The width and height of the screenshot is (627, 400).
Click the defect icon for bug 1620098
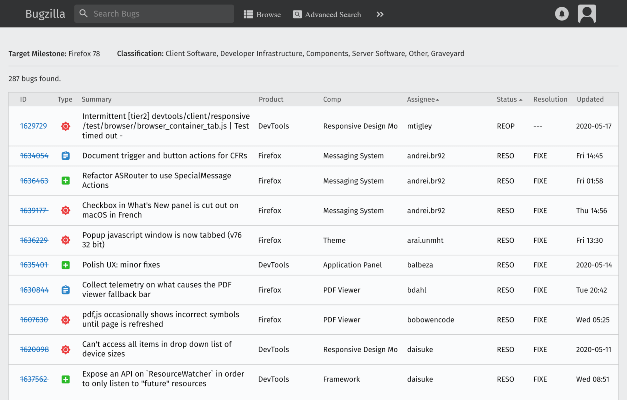tap(66, 349)
